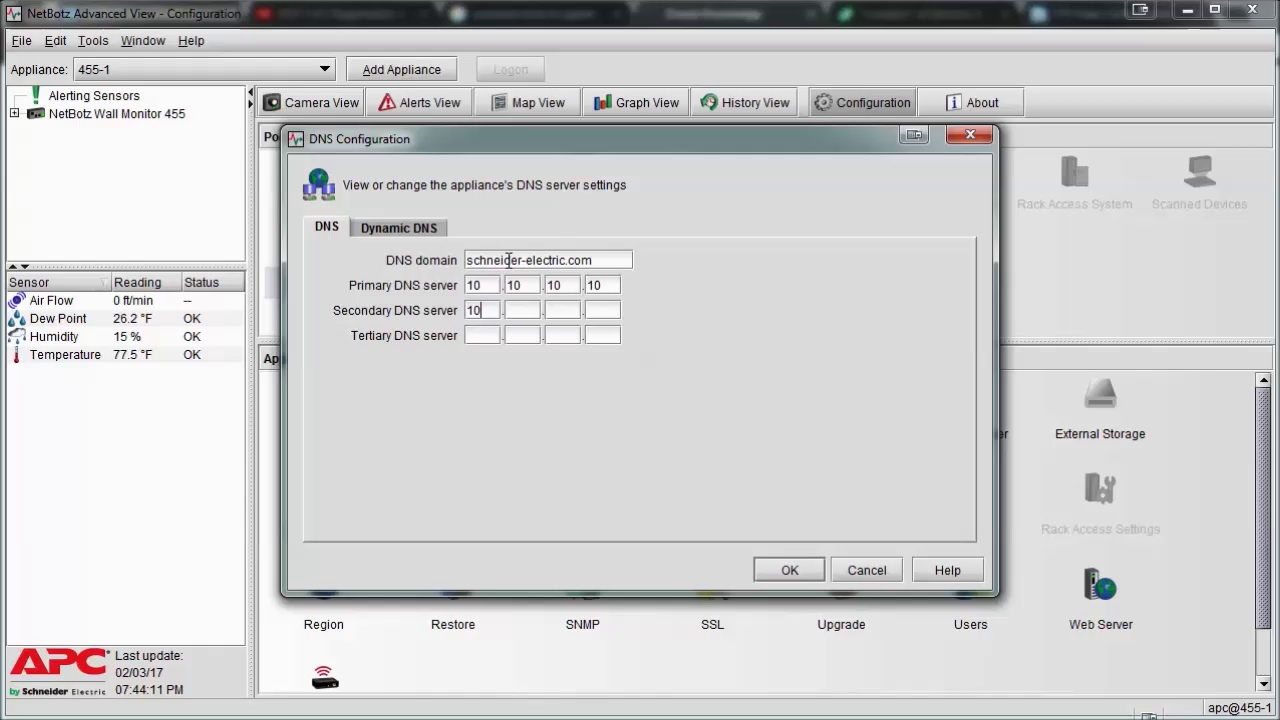
Task: Select the Dew Point sensor row
Action: (126, 318)
